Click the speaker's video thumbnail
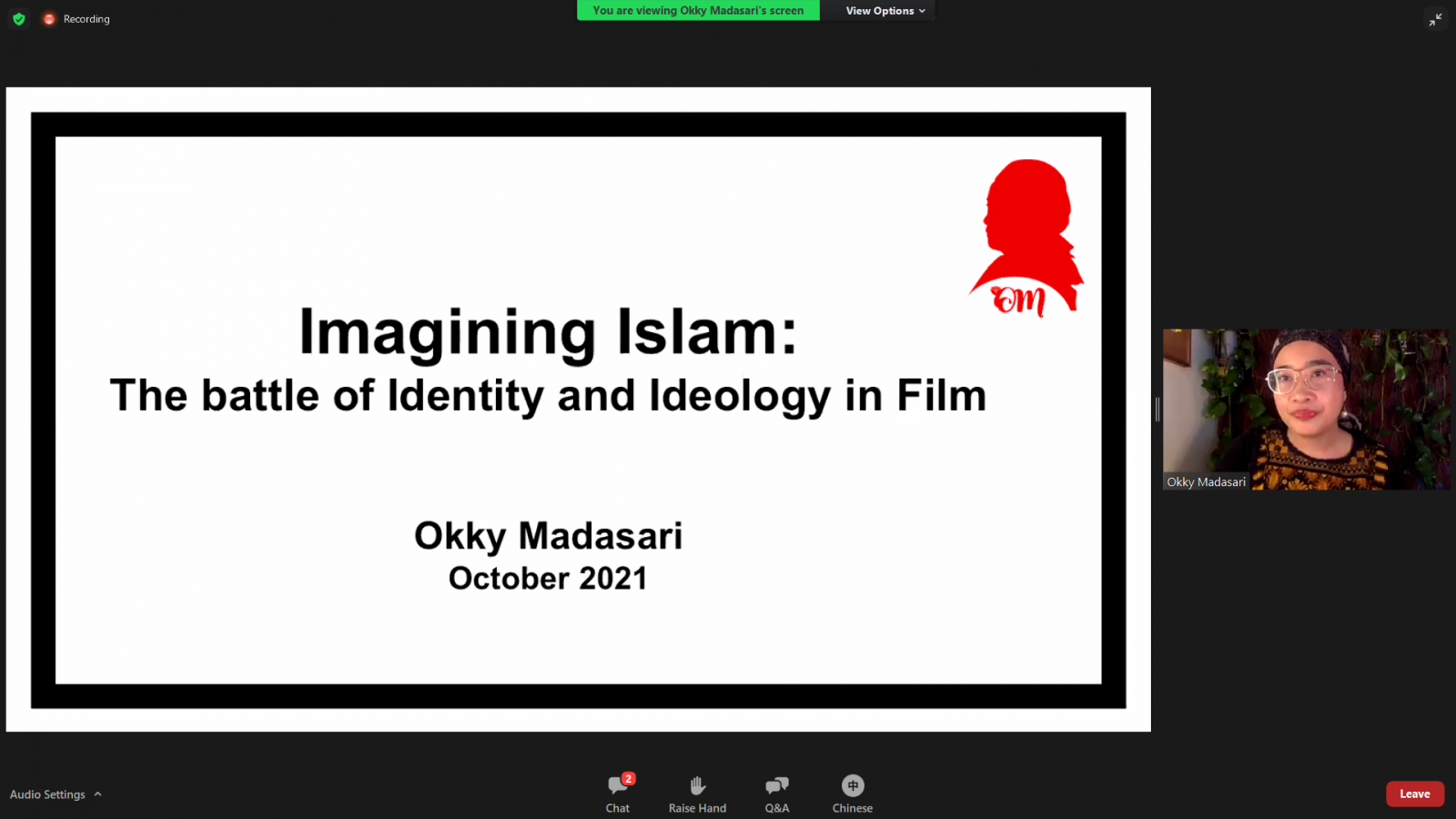Viewport: 1456px width, 819px height. pyautogui.click(x=1306, y=409)
